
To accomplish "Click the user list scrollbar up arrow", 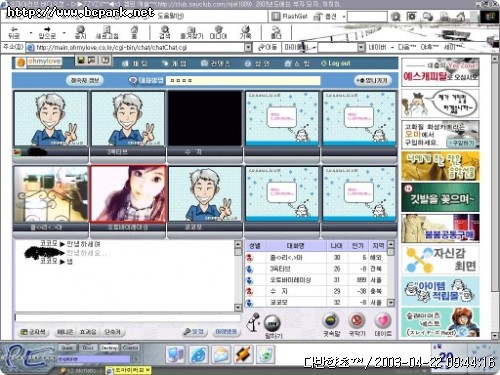I will point(391,244).
